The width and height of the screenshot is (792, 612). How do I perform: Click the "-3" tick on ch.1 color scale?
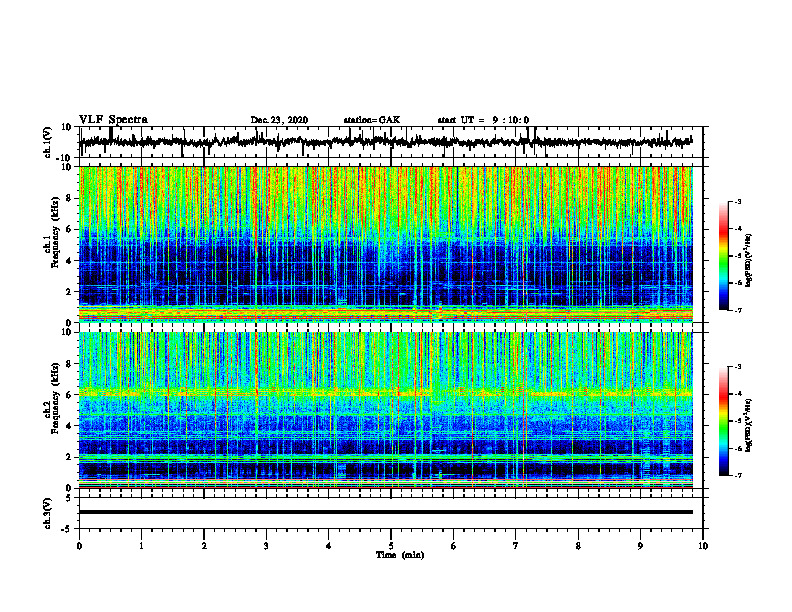[737, 201]
